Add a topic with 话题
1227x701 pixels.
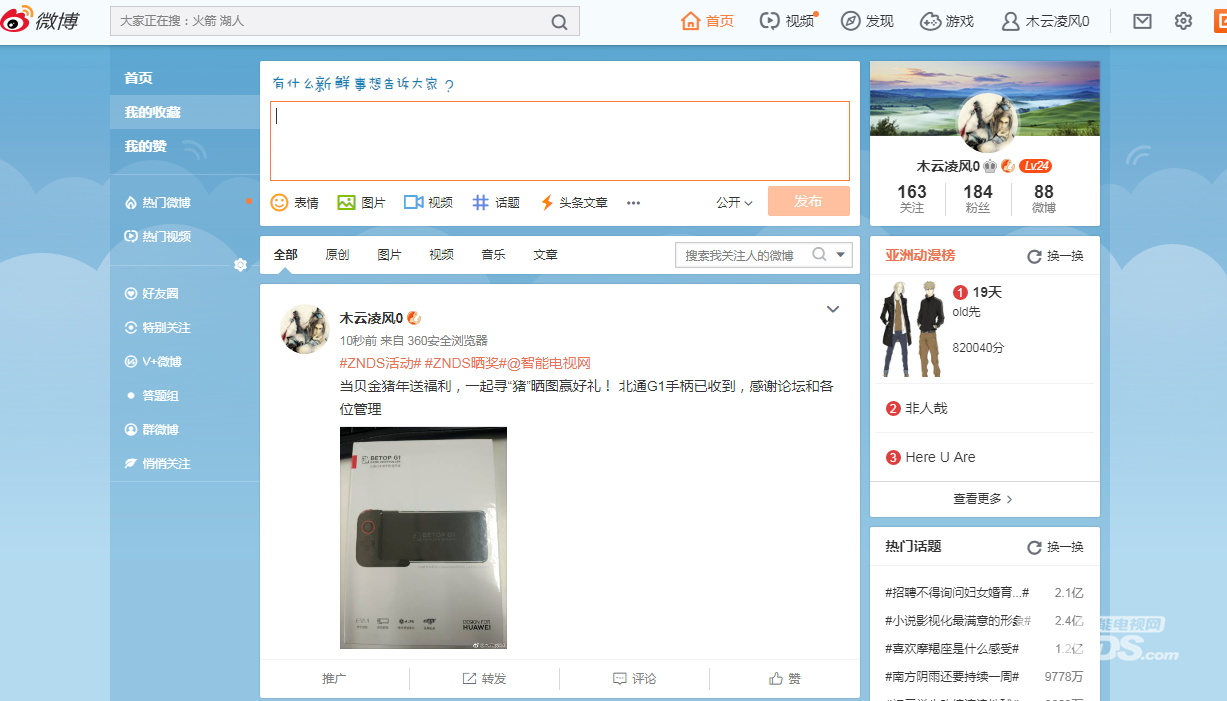pos(496,202)
